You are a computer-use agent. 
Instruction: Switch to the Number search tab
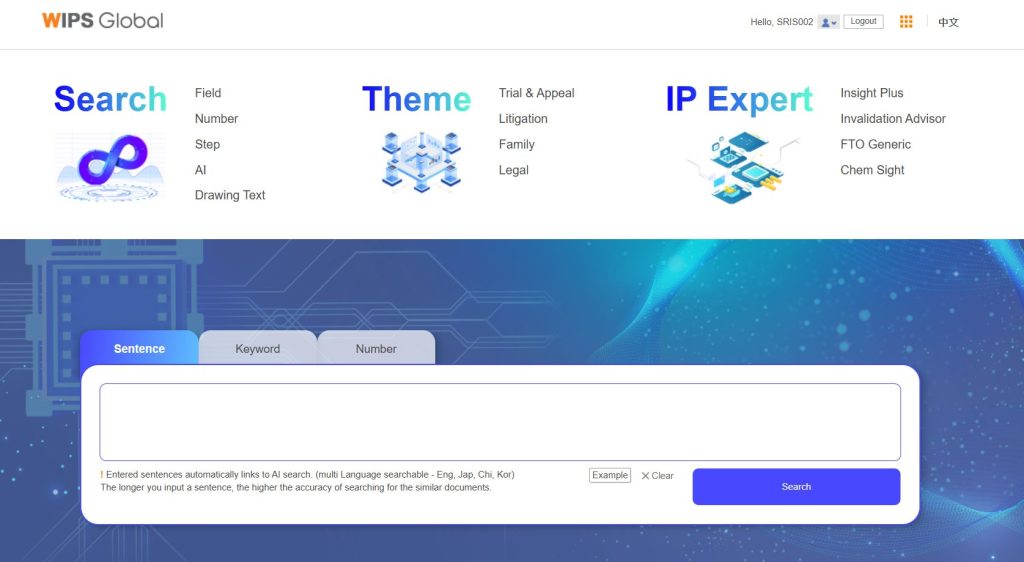point(376,349)
